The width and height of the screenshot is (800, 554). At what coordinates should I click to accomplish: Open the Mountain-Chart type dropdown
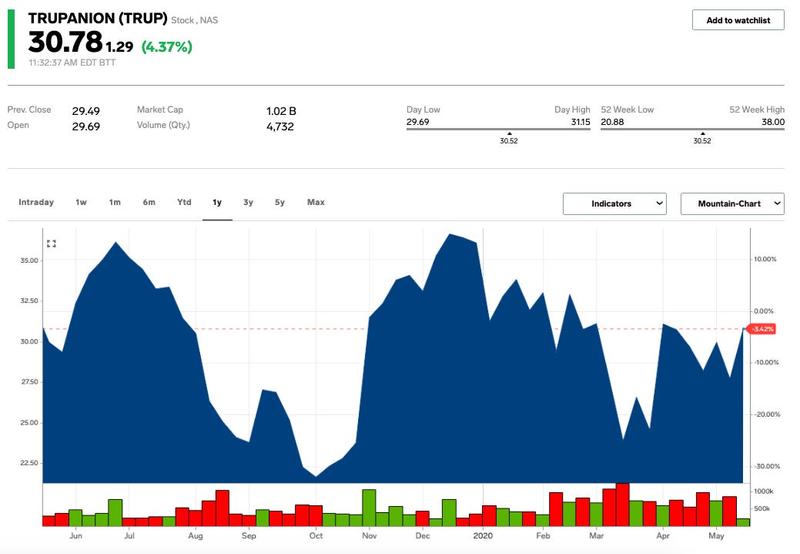pyautogui.click(x=732, y=204)
